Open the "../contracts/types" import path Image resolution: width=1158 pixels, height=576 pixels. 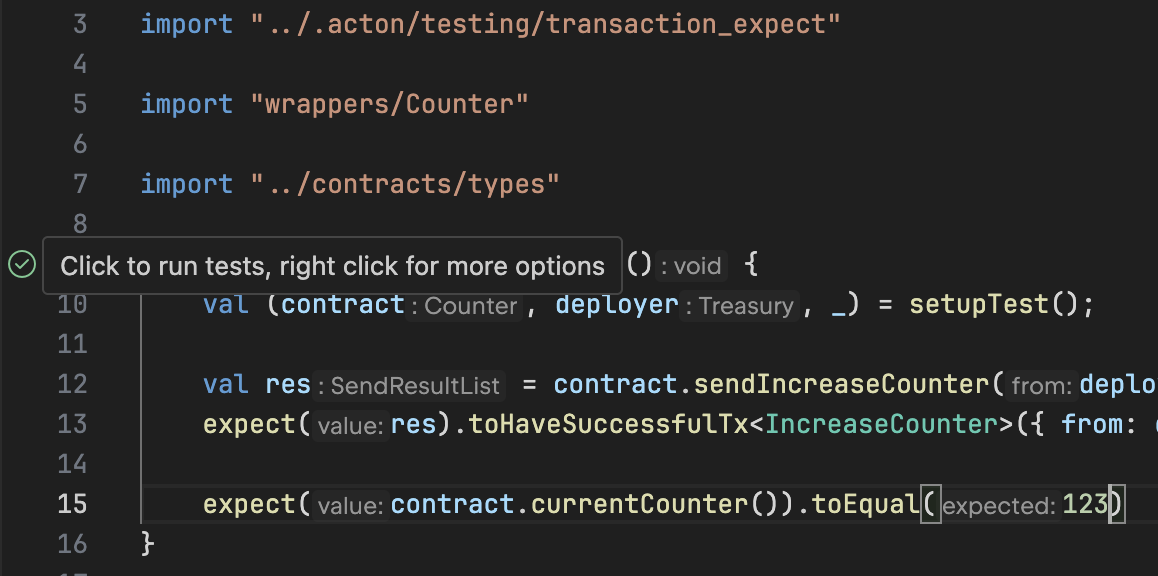coord(405,184)
